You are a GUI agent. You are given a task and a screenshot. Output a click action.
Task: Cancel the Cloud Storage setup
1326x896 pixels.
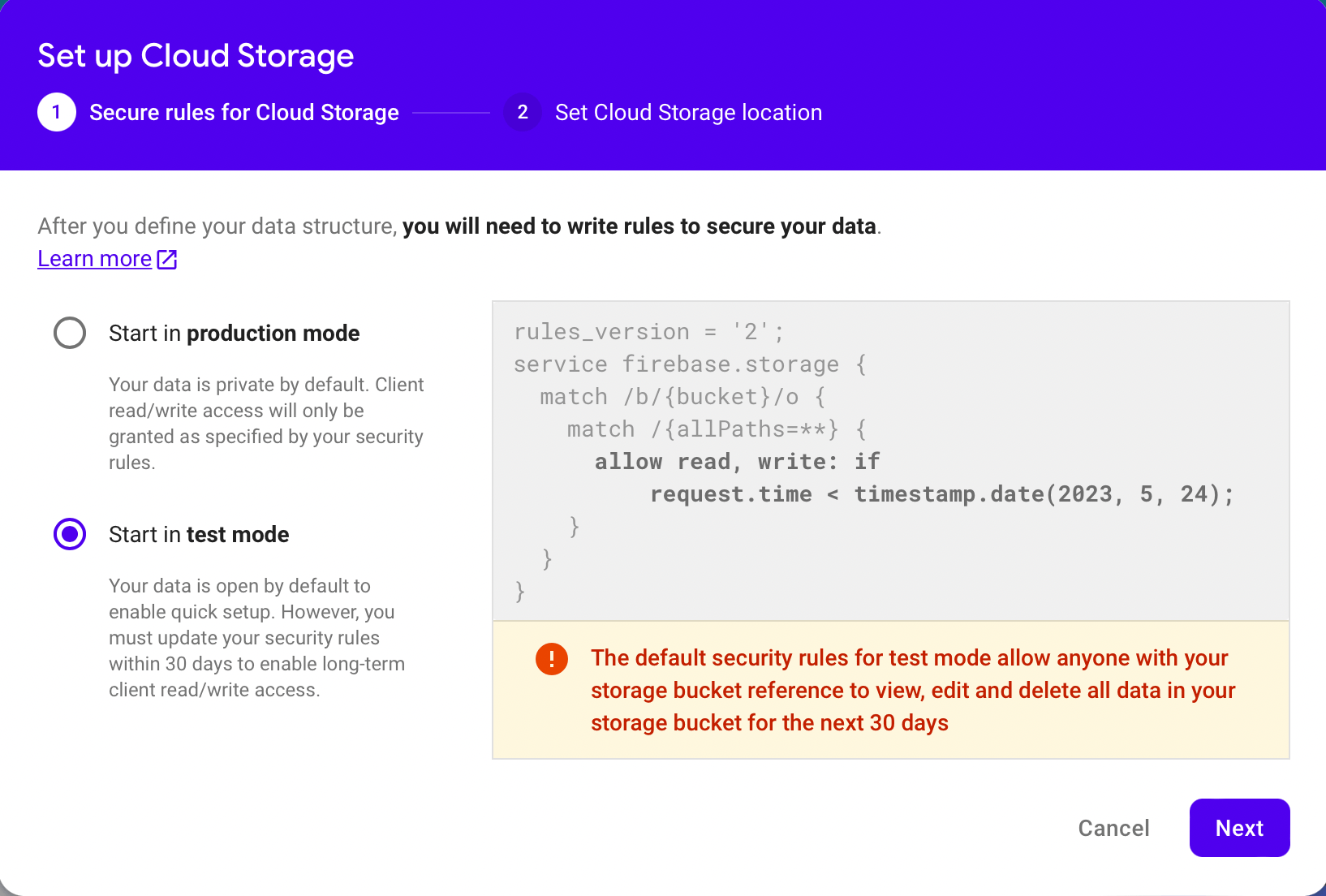(1113, 828)
